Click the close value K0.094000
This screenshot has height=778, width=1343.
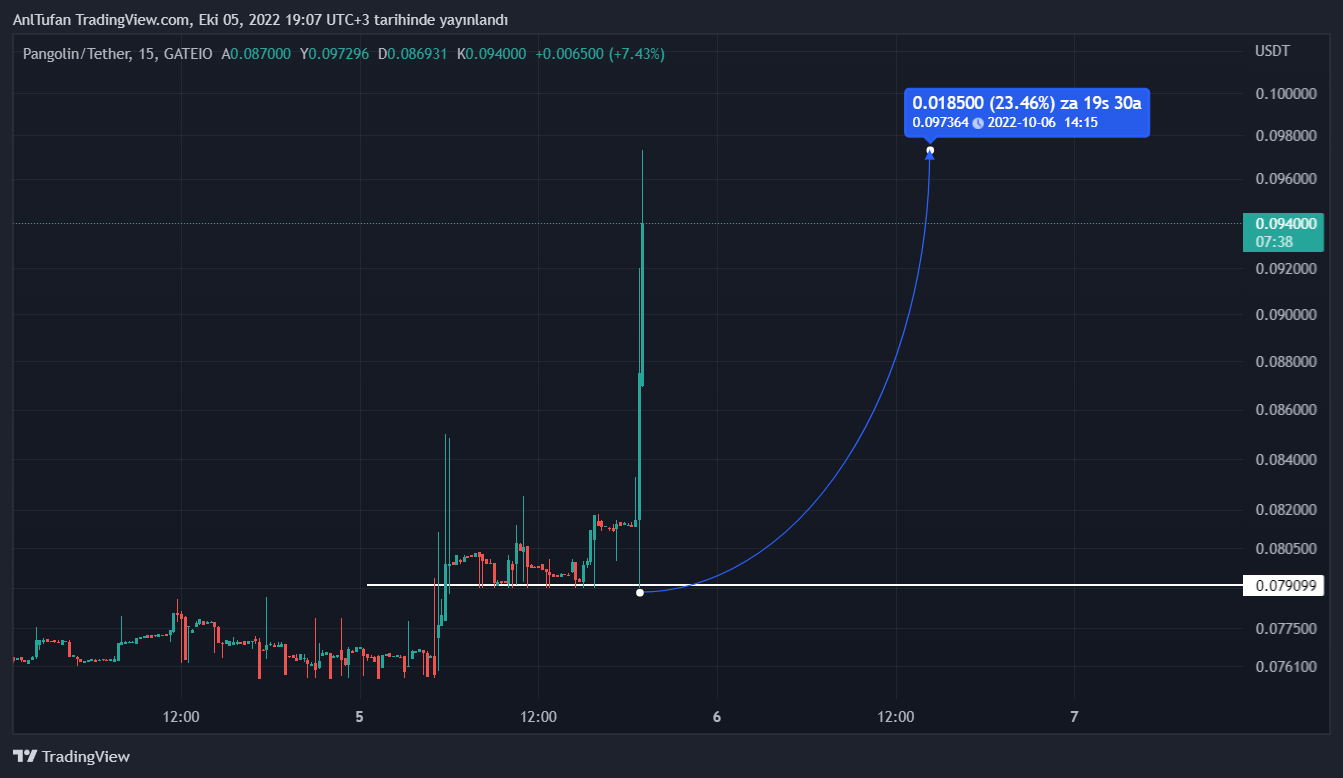coord(492,54)
